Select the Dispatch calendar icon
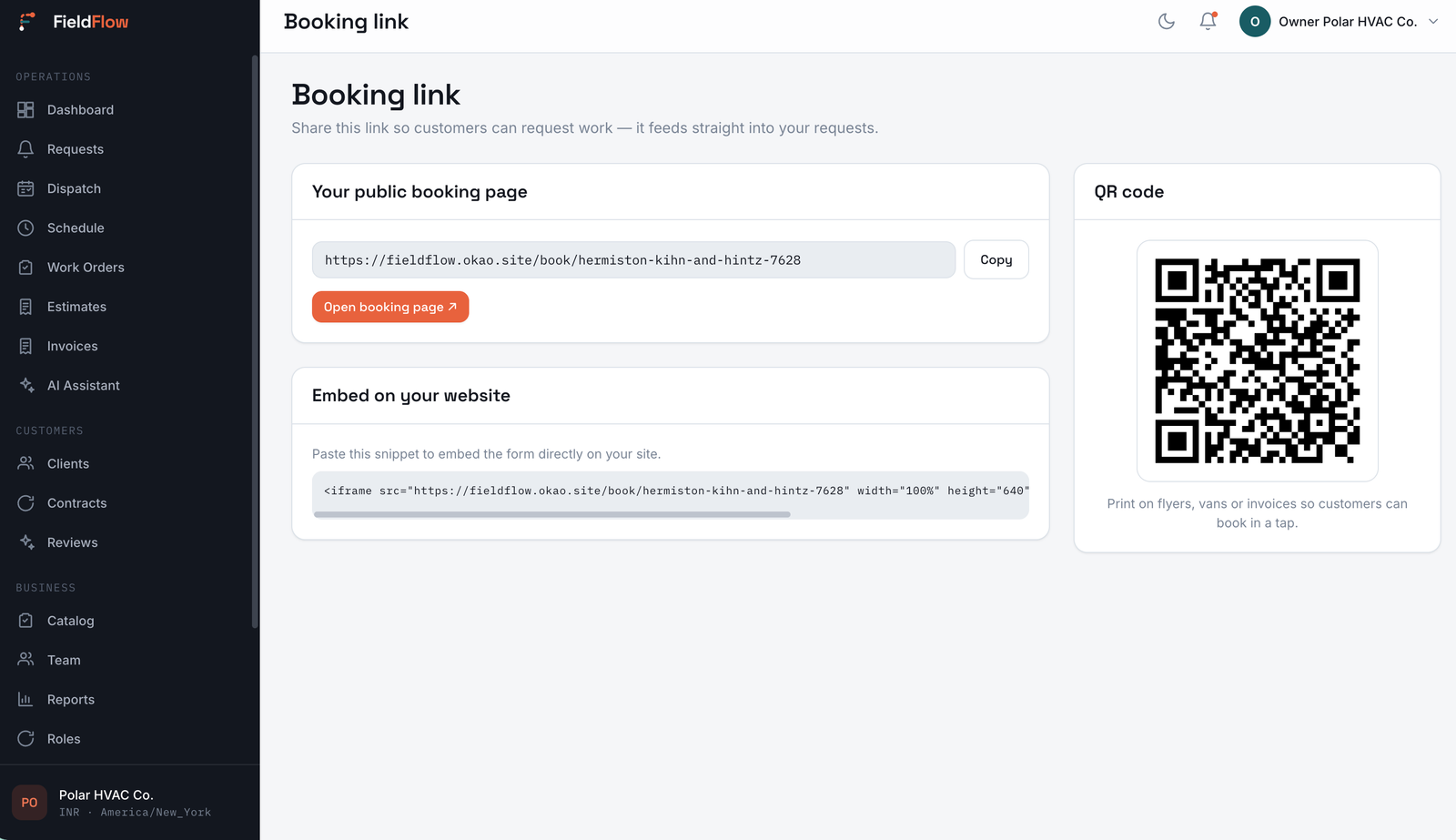 click(x=25, y=188)
